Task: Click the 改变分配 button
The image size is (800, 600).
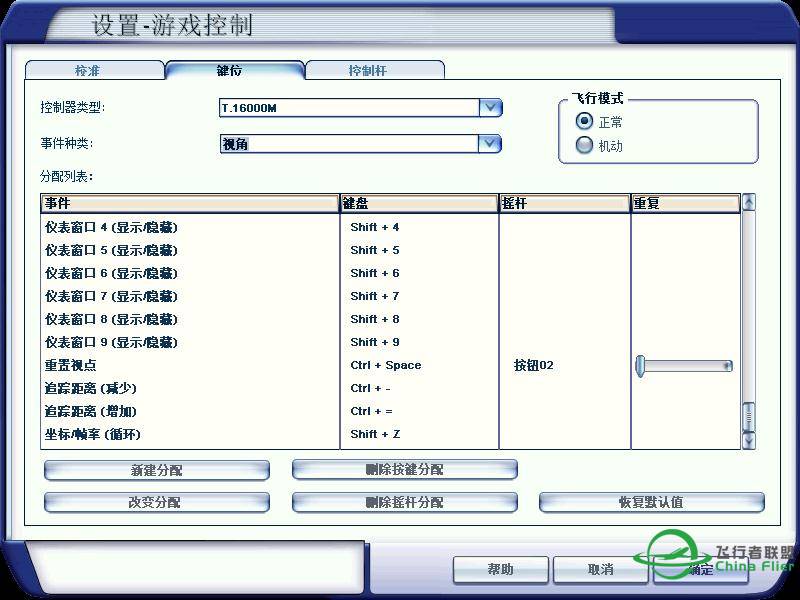Action: (157, 502)
